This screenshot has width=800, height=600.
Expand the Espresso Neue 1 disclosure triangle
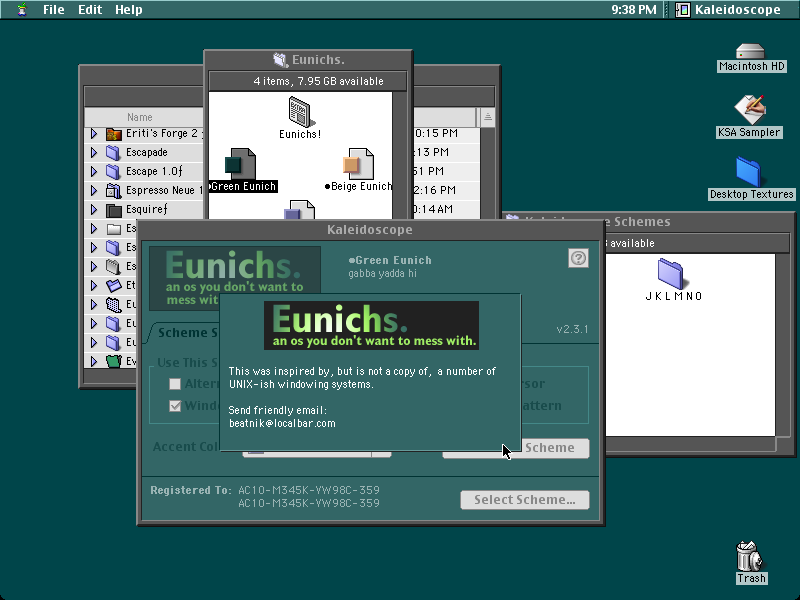(94, 190)
